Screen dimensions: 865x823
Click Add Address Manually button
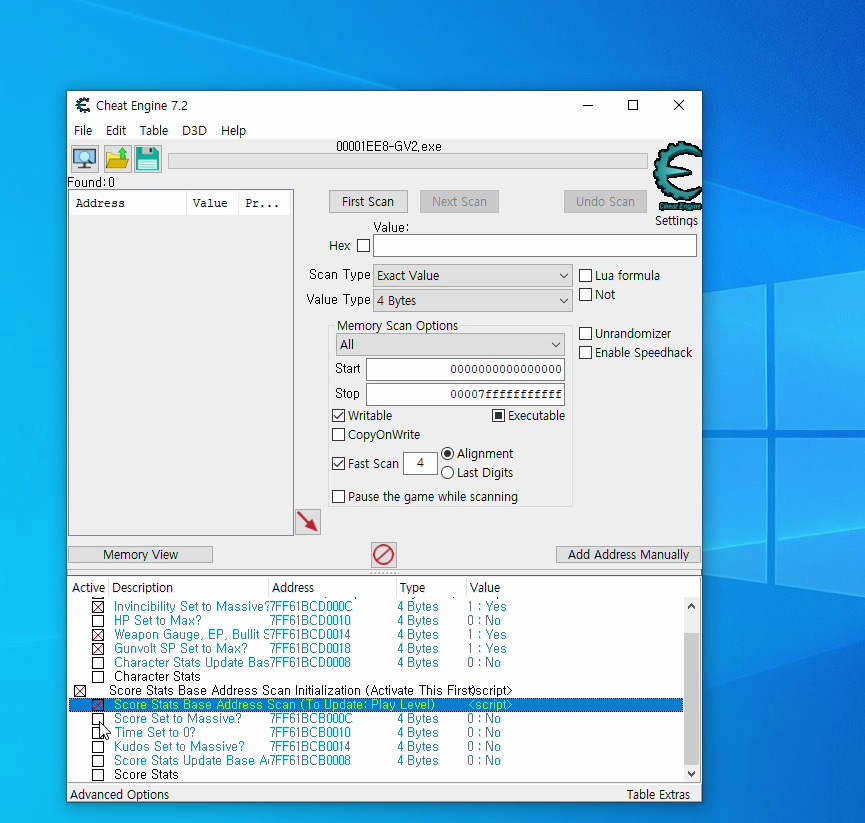(628, 554)
